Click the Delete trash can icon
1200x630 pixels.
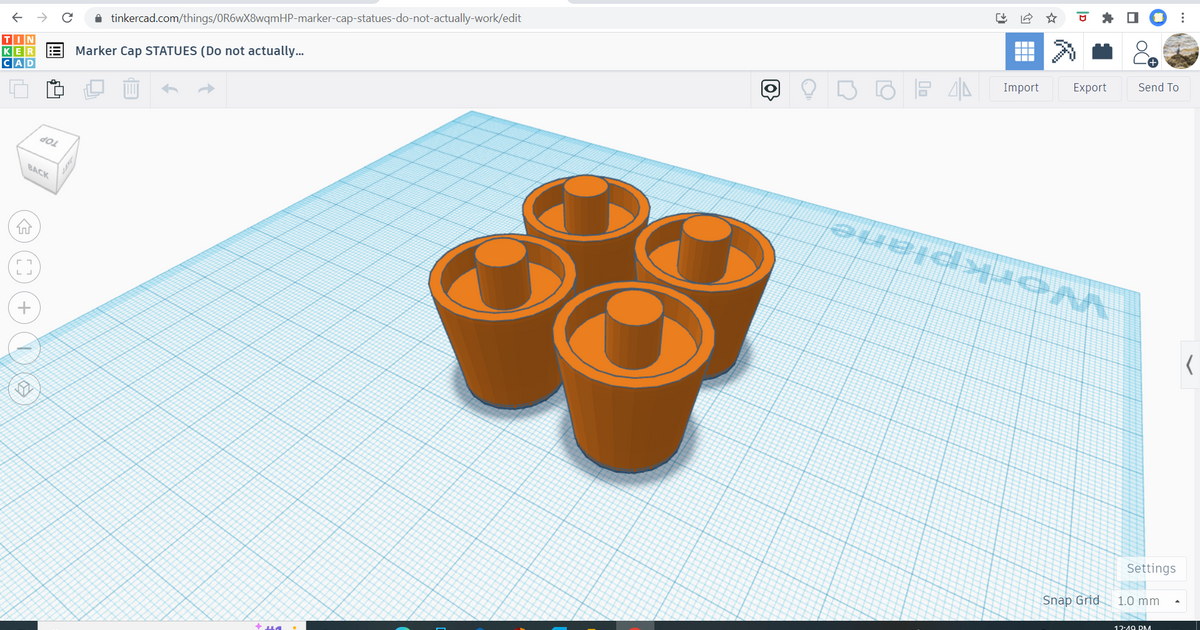click(130, 90)
